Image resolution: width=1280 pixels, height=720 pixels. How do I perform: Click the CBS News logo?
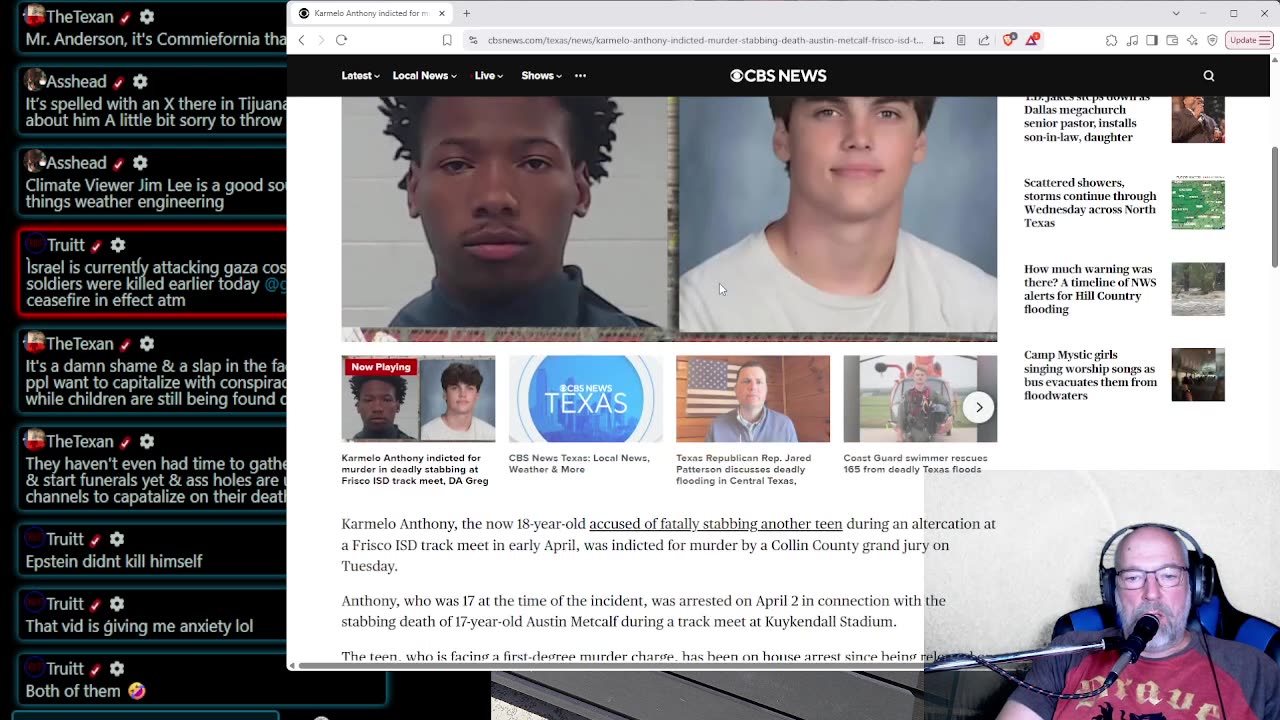click(778, 76)
